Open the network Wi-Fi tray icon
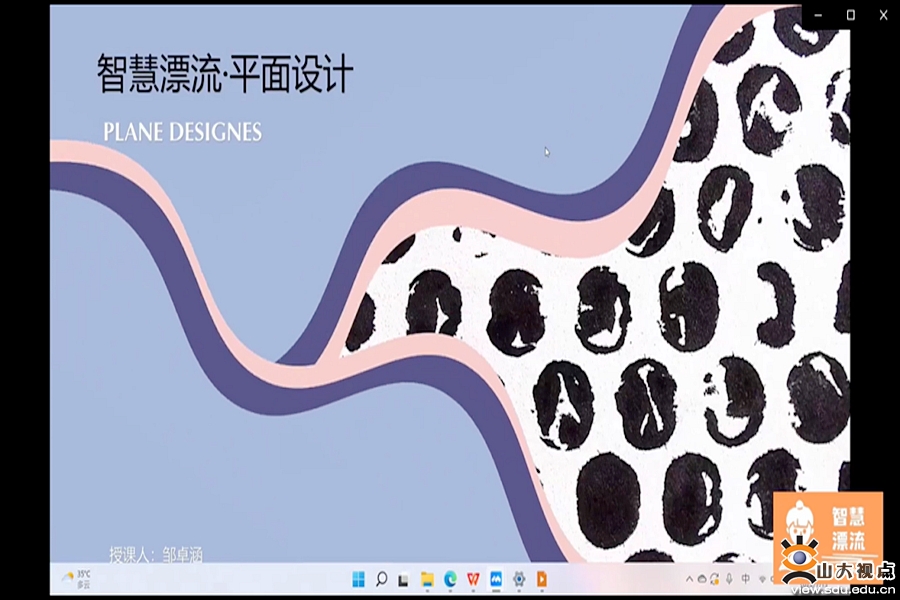Screen dimensions: 900x600 (x=762, y=579)
